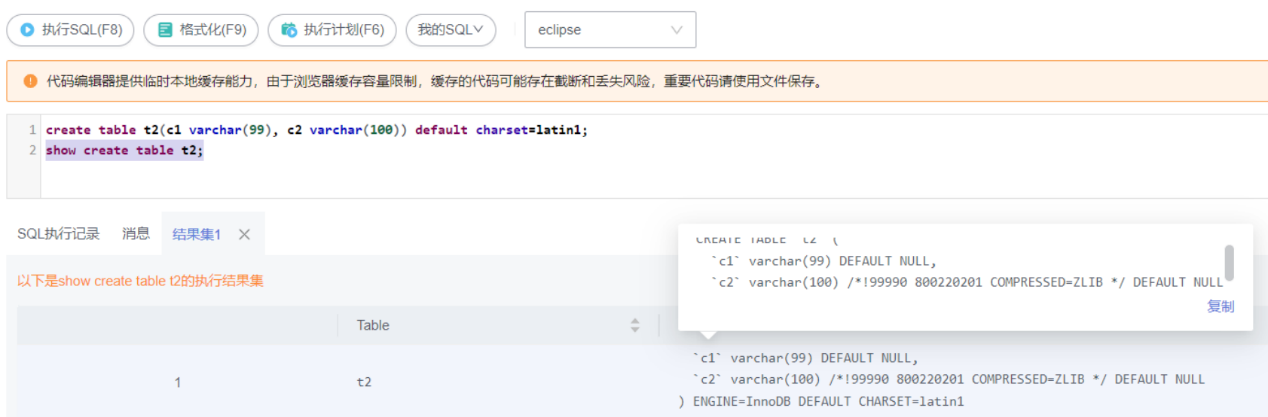
Task: Close the 结果集1 tab
Action: click(244, 234)
